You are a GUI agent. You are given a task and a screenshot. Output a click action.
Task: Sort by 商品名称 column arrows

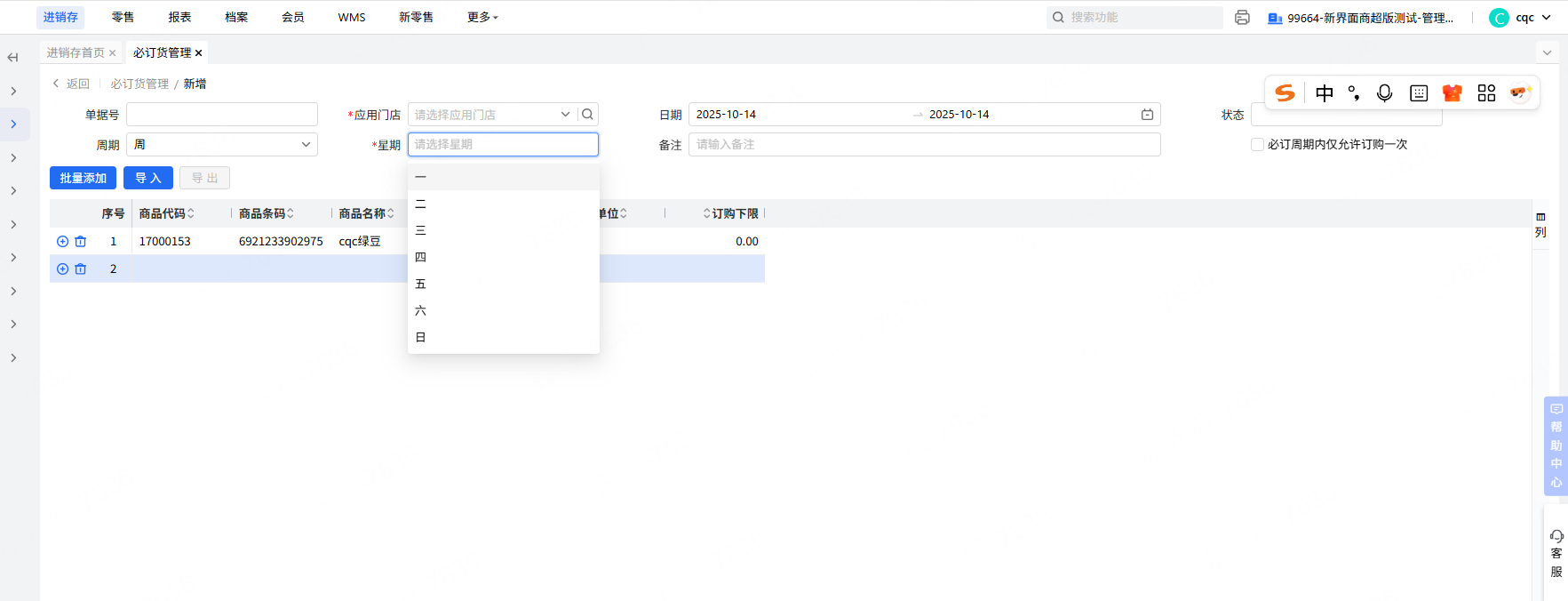point(391,213)
